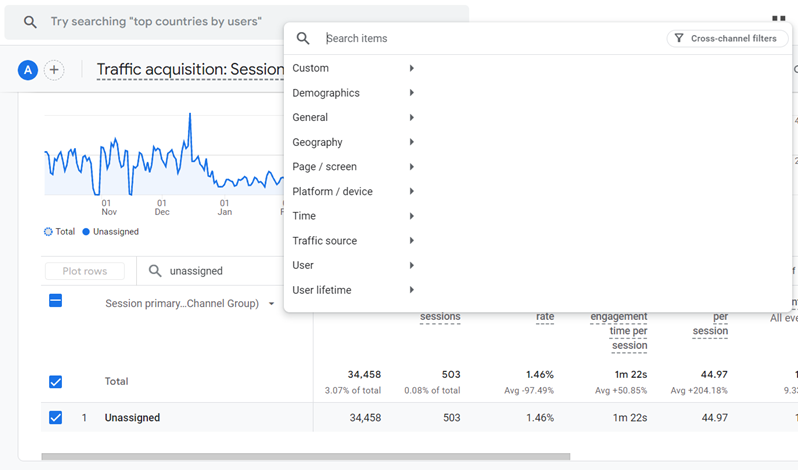Screen dimensions: 798x470
Task: Select the Page / screen menu category
Action: [x=324, y=167]
